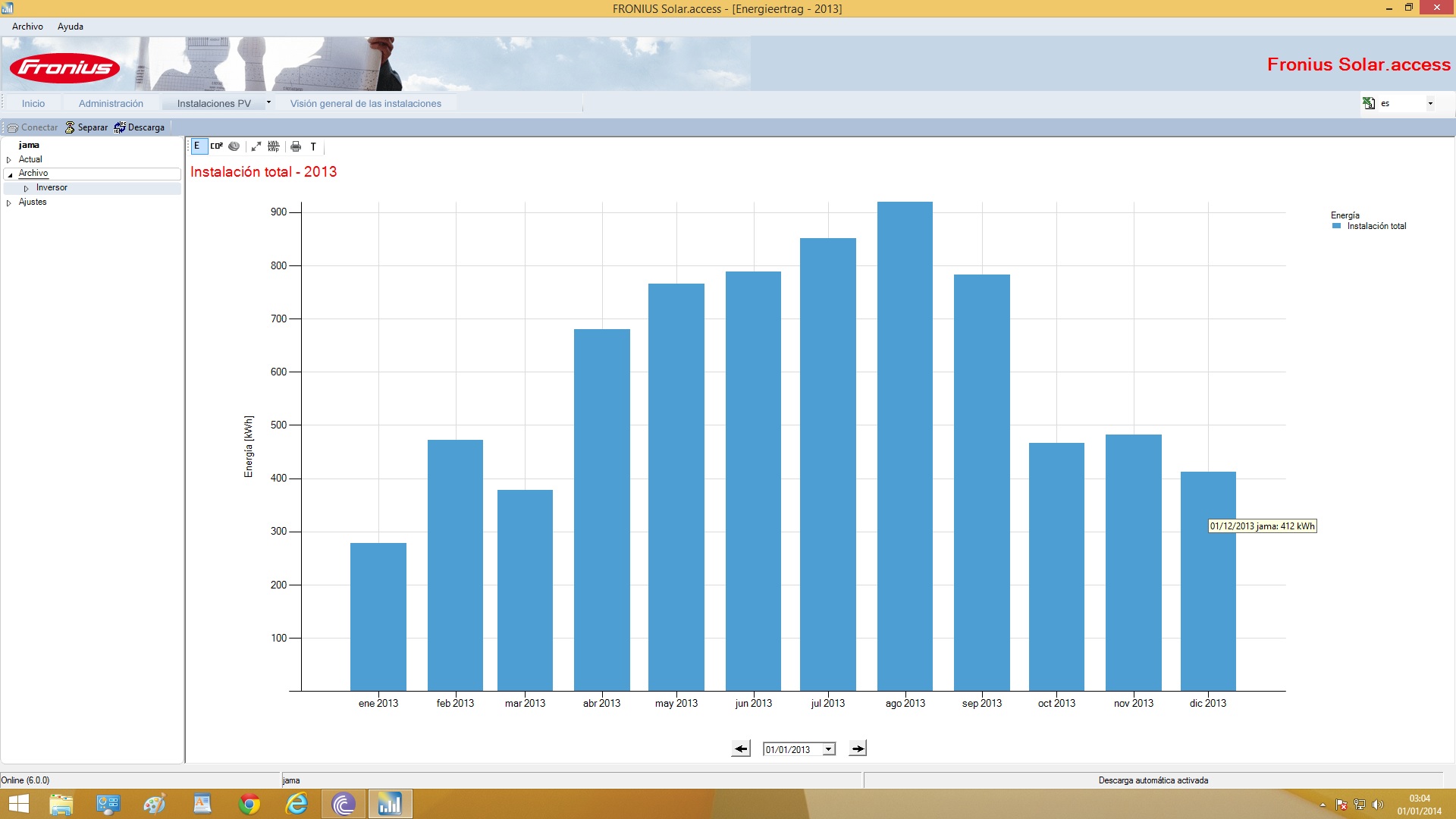Go to previous year with left arrow
Image resolution: width=1456 pixels, height=819 pixels.
pyautogui.click(x=741, y=748)
